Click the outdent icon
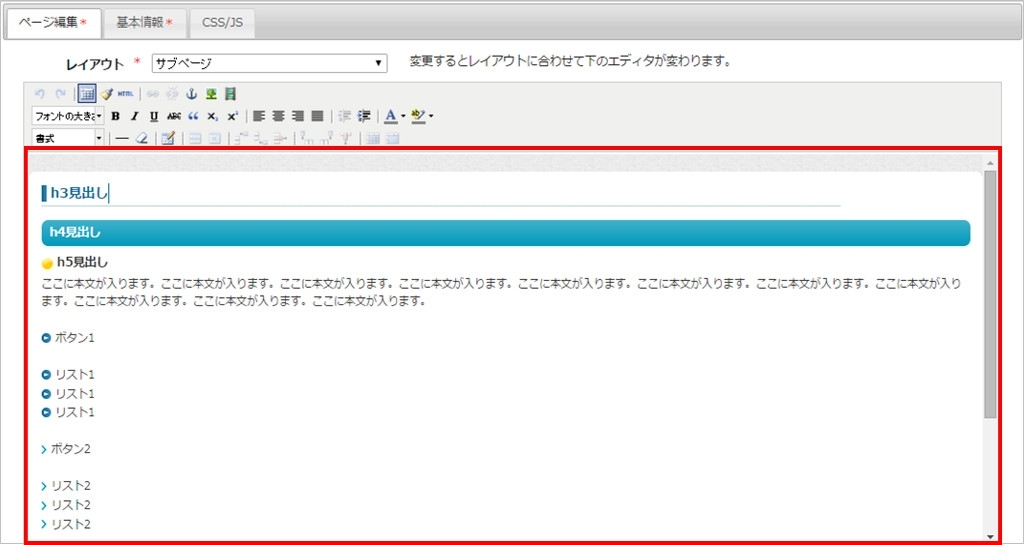1024x545 pixels. coord(345,116)
